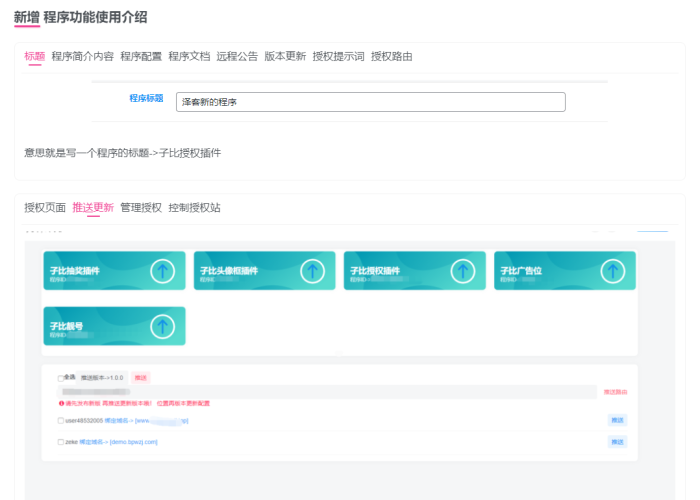This screenshot has width=700, height=500.
Task: Click the red warning icon before 请先发布新版
Action: click(61, 404)
